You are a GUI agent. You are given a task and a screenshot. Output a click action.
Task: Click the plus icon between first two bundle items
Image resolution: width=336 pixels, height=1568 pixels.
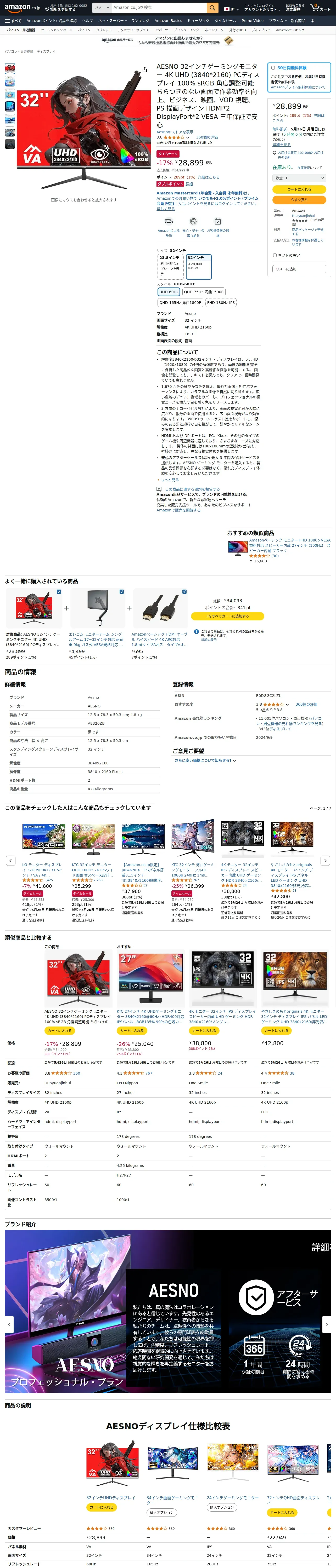pyautogui.click(x=66, y=608)
